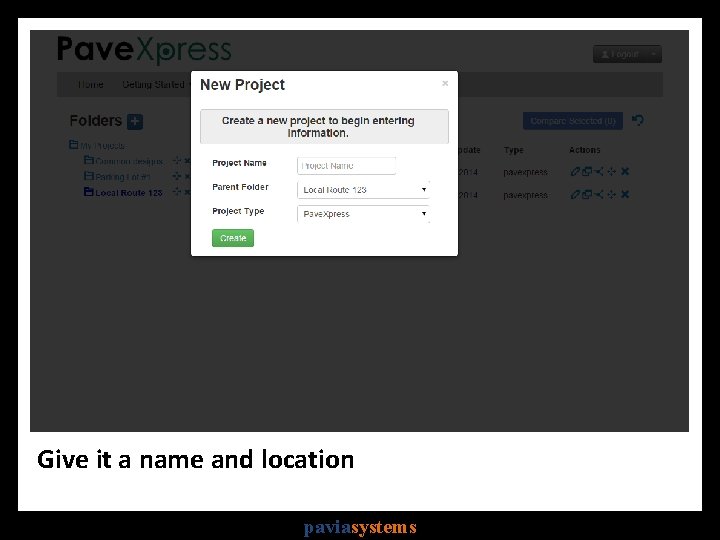Click the PaveXpress logo
Viewport: 720px width, 540px height.
[144, 50]
